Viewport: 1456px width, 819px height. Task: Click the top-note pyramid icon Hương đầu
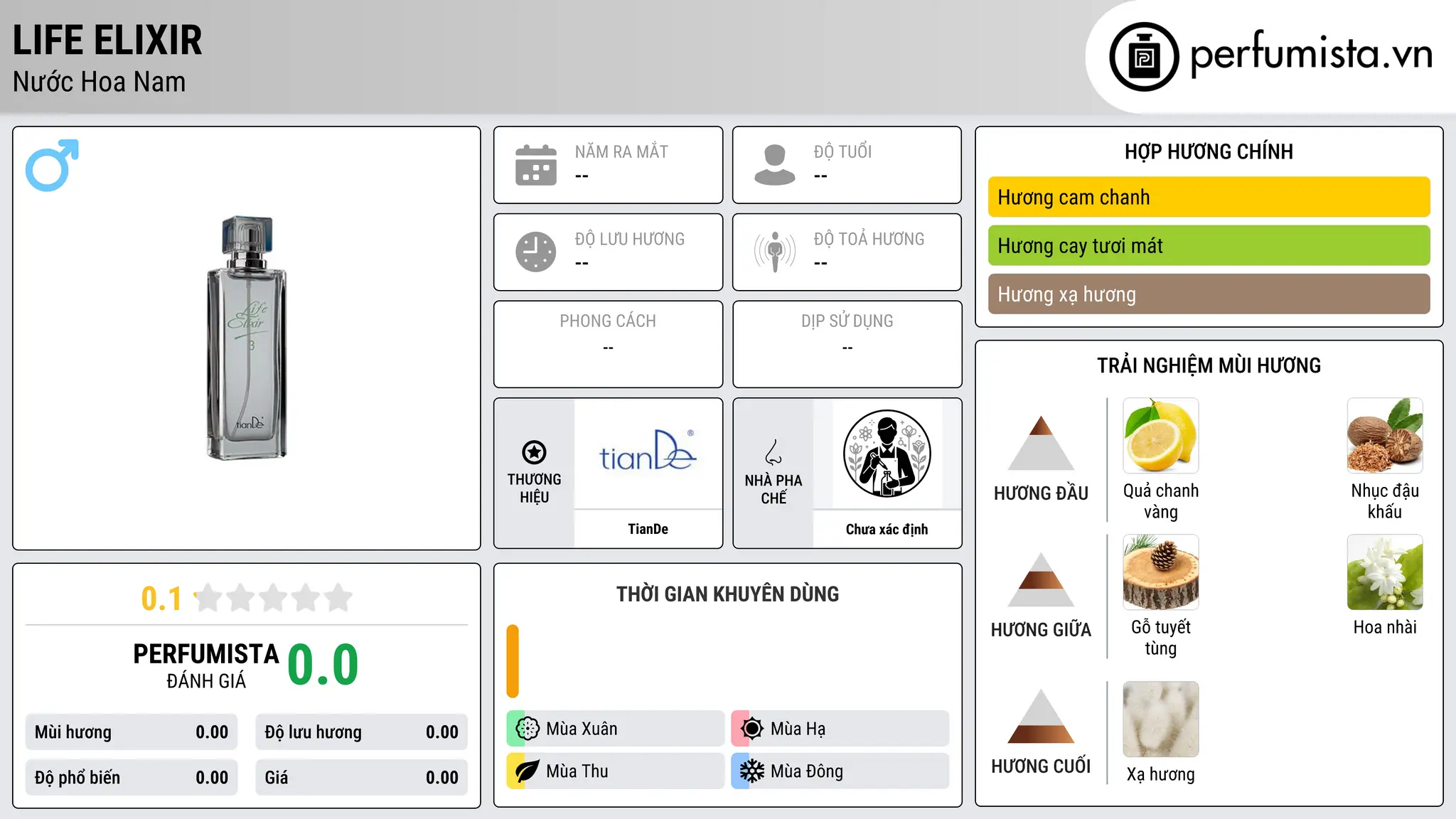click(x=1041, y=442)
